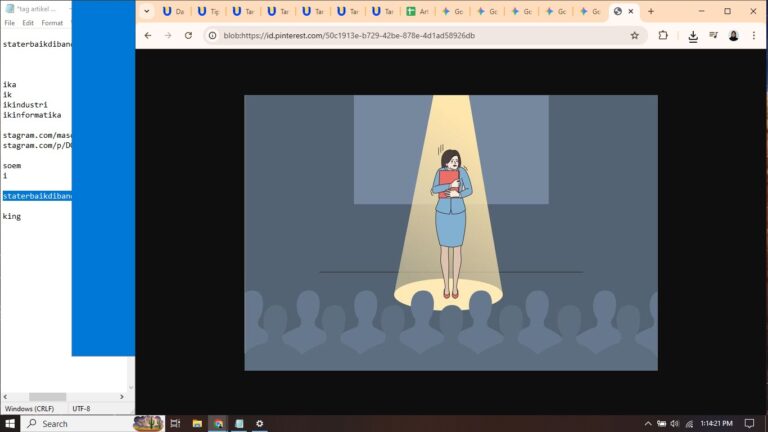Open the Chrome profile avatar
The height and width of the screenshot is (432, 768).
coord(733,35)
